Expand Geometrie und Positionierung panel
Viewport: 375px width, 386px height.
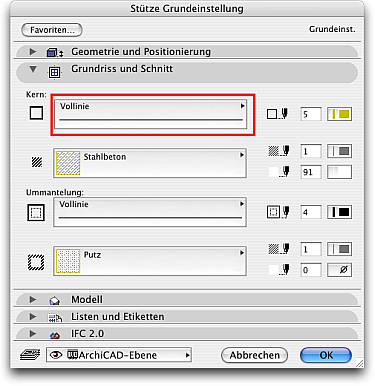[33, 52]
